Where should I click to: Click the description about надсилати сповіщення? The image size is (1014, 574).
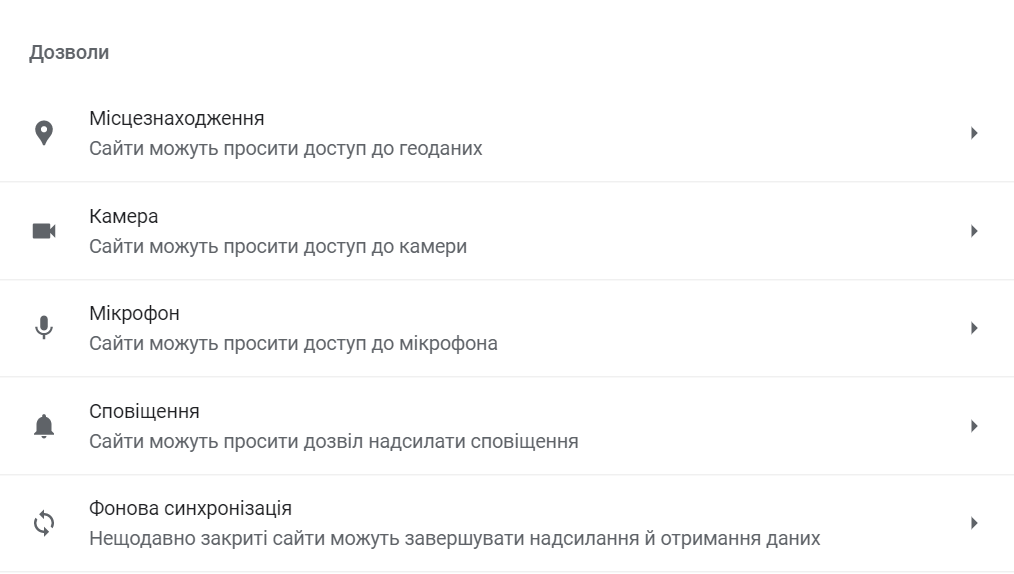coord(334,441)
